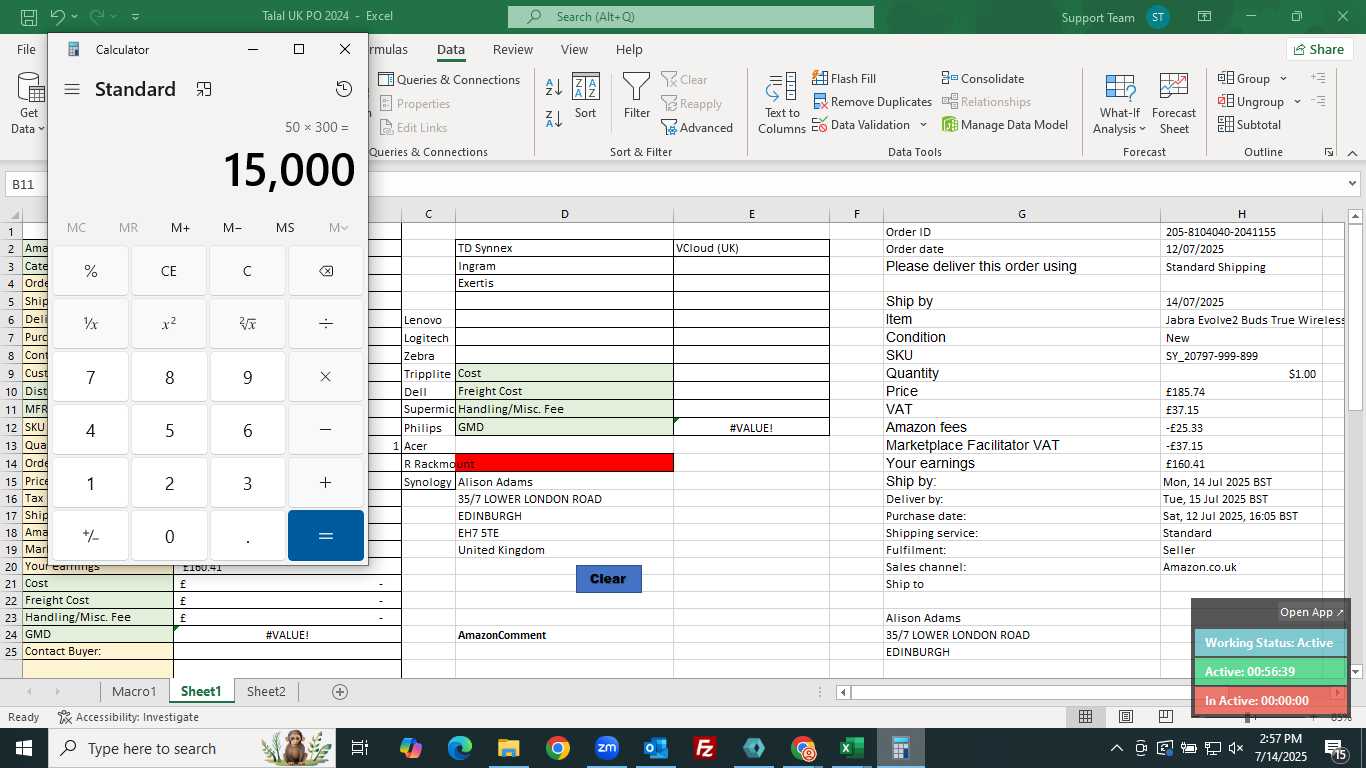Open the Sort dialog button
Screen dimensions: 1366x768
[x=585, y=97]
